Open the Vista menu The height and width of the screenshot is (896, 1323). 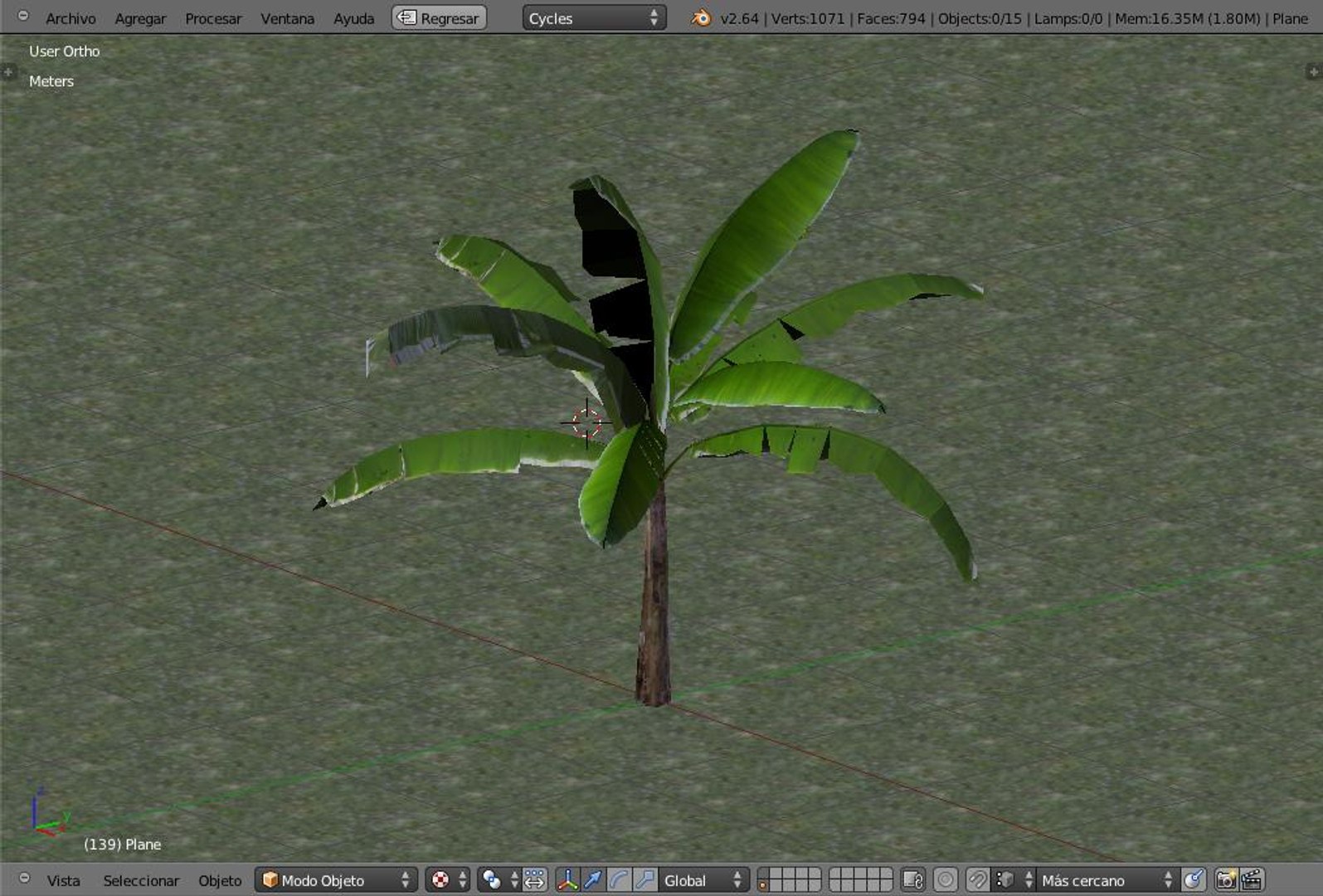click(x=63, y=880)
